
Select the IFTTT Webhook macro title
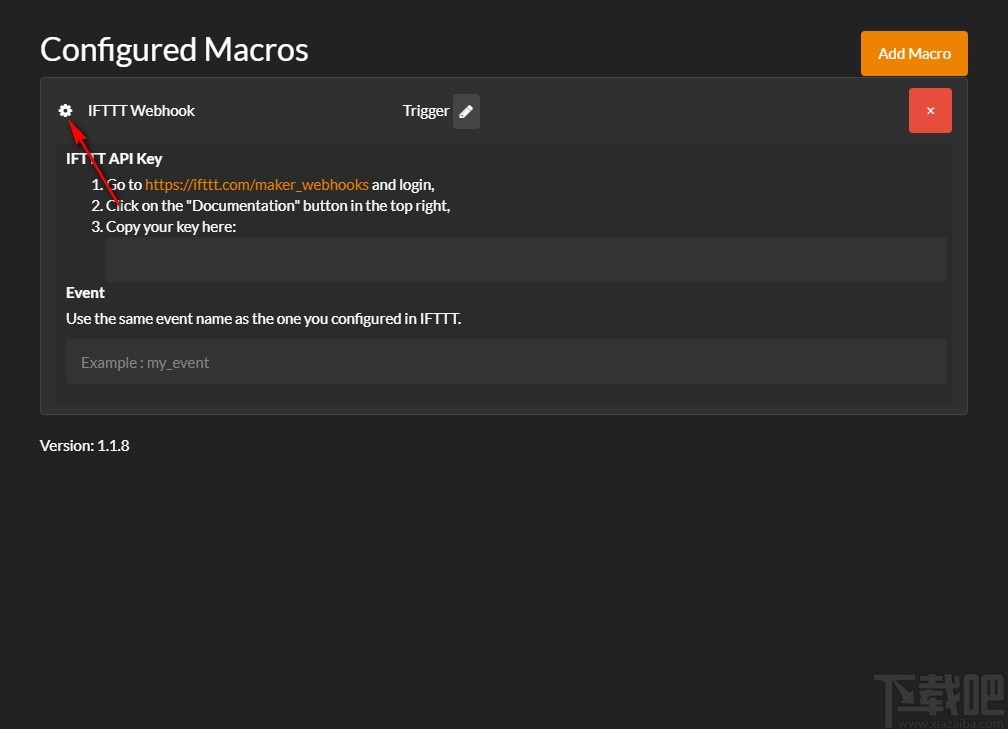tap(141, 110)
